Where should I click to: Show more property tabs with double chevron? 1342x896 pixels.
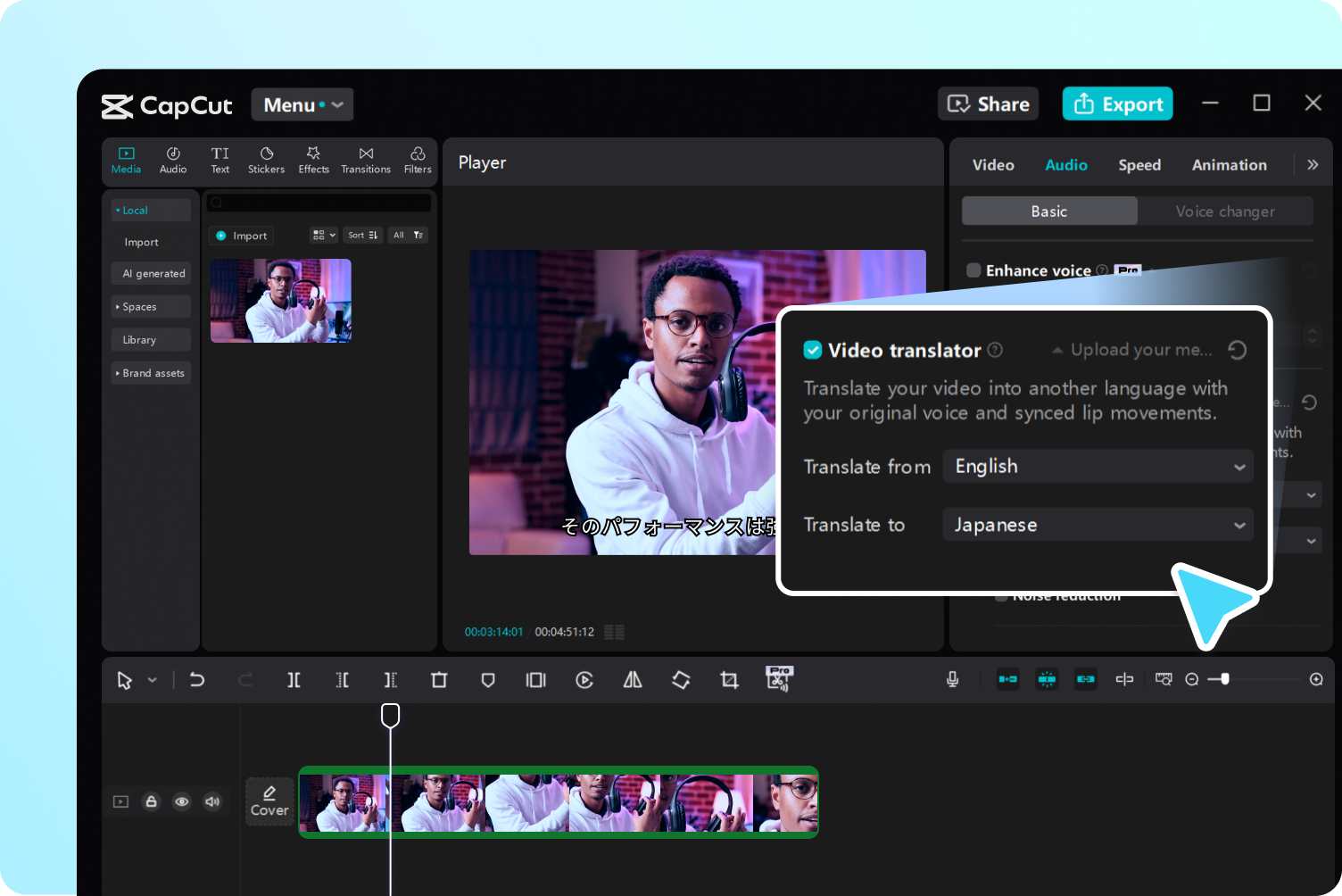click(x=1313, y=164)
